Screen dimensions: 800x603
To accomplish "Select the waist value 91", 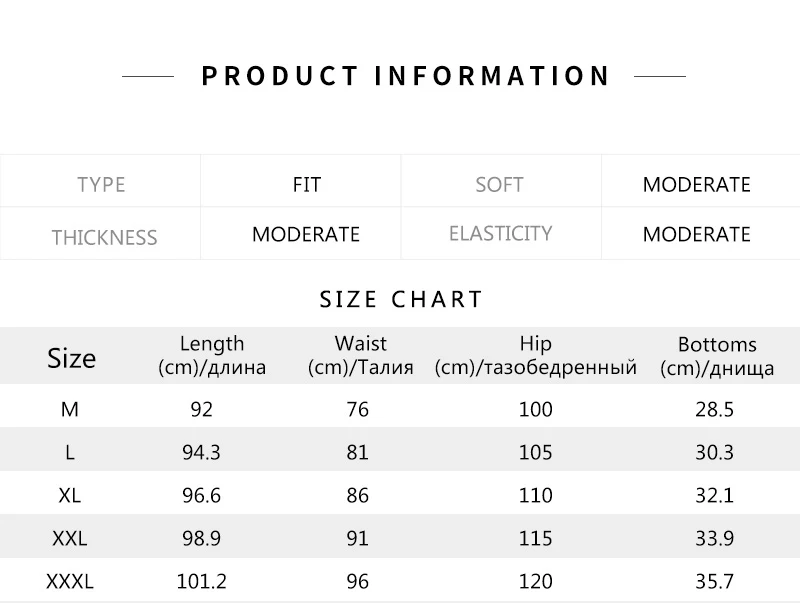I will click(x=357, y=538).
